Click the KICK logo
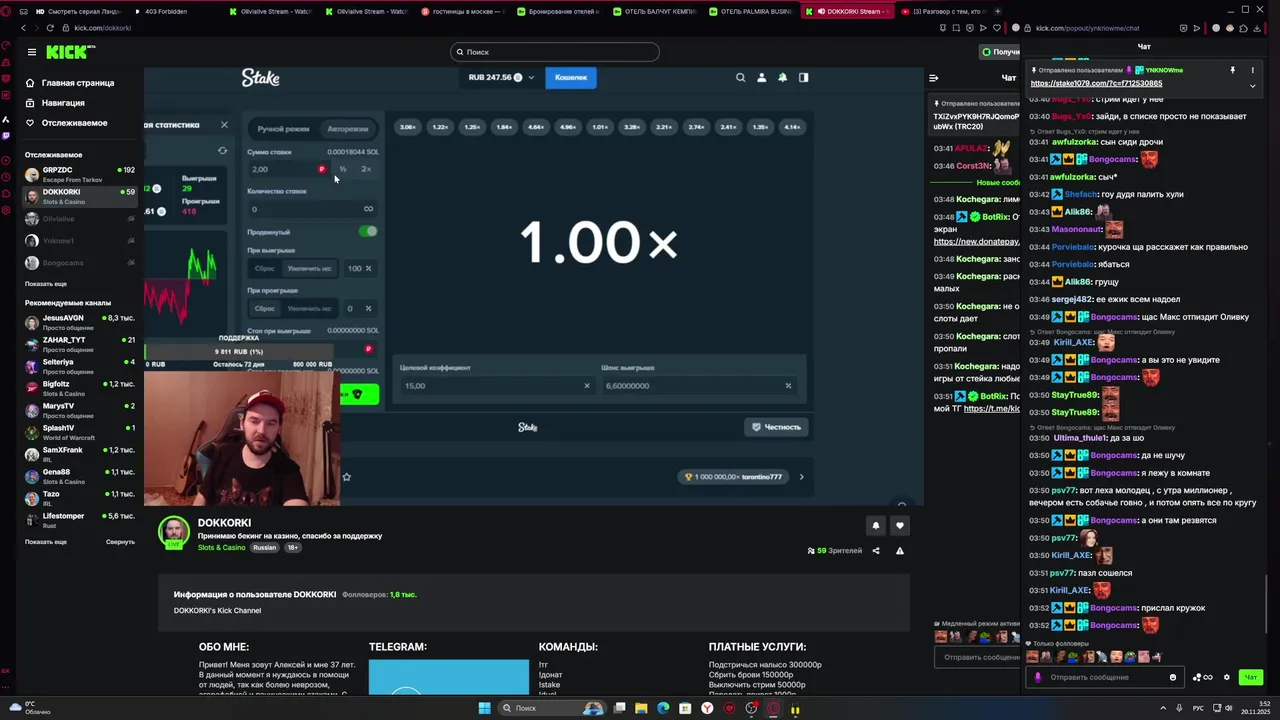The width and height of the screenshot is (1280, 720). tap(68, 52)
